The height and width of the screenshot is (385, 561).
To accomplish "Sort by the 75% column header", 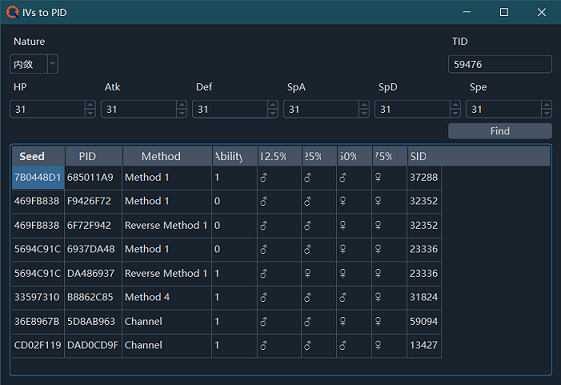I will [x=390, y=156].
